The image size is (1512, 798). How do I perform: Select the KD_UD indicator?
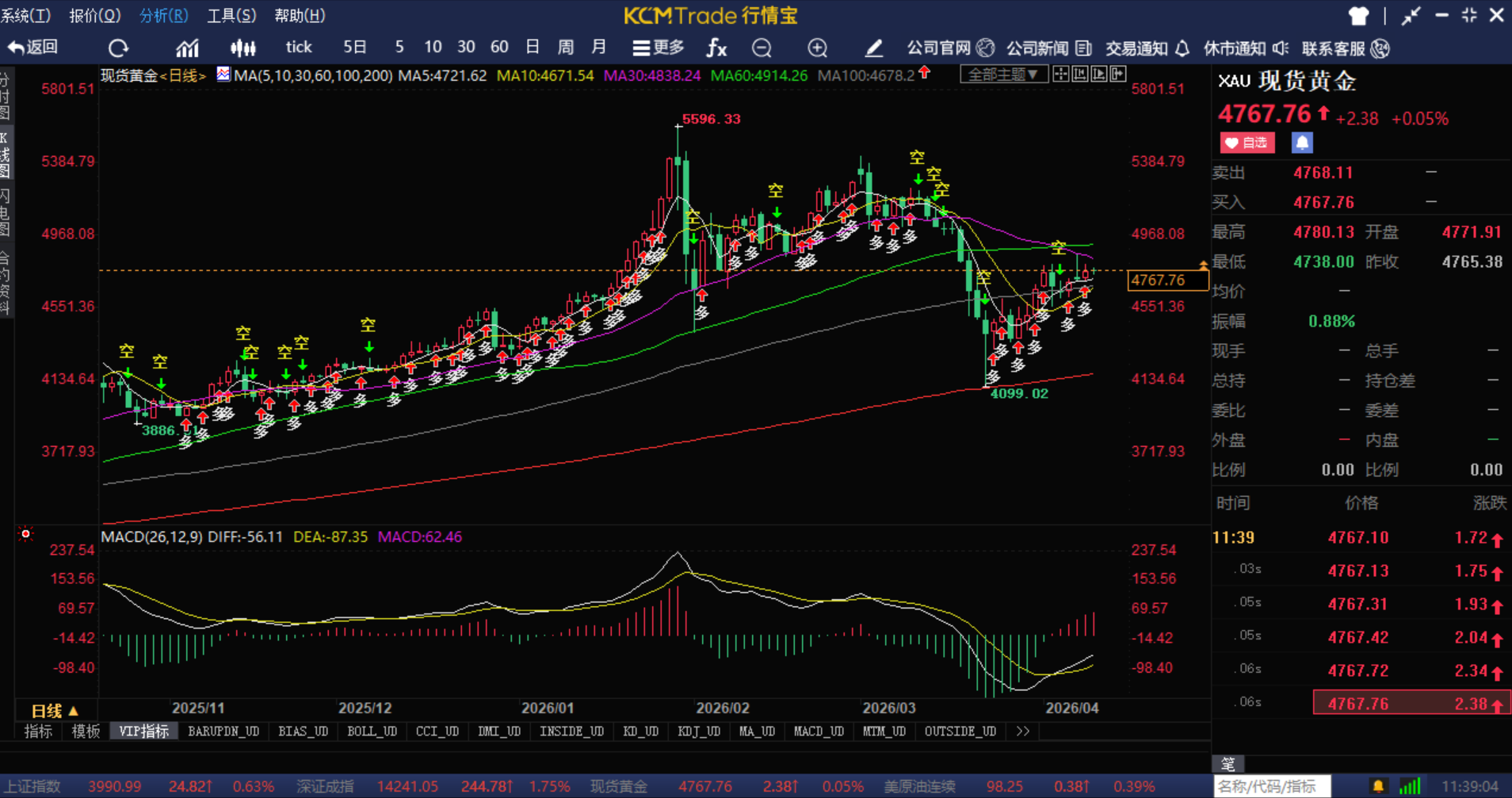point(641,731)
